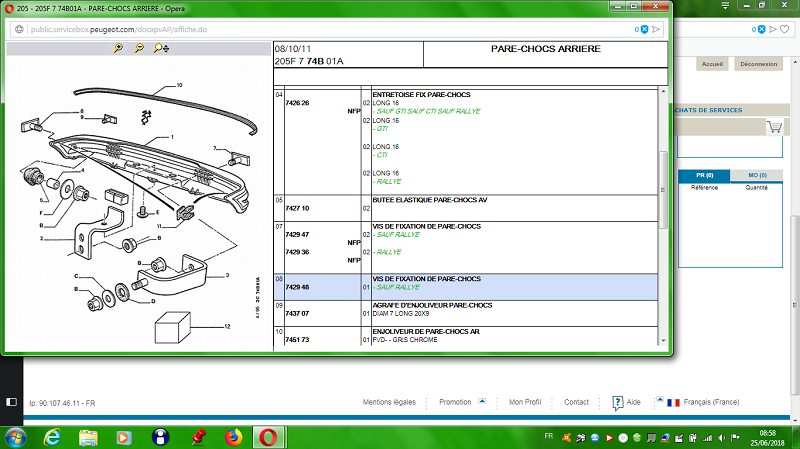Switch to the PR (0) tab

pyautogui.click(x=703, y=176)
